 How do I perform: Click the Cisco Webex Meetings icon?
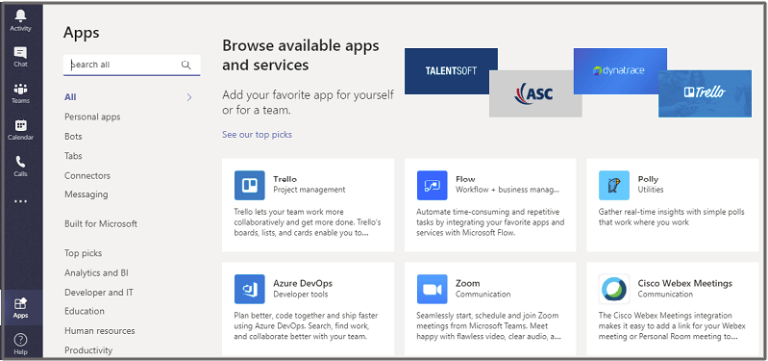coord(614,289)
